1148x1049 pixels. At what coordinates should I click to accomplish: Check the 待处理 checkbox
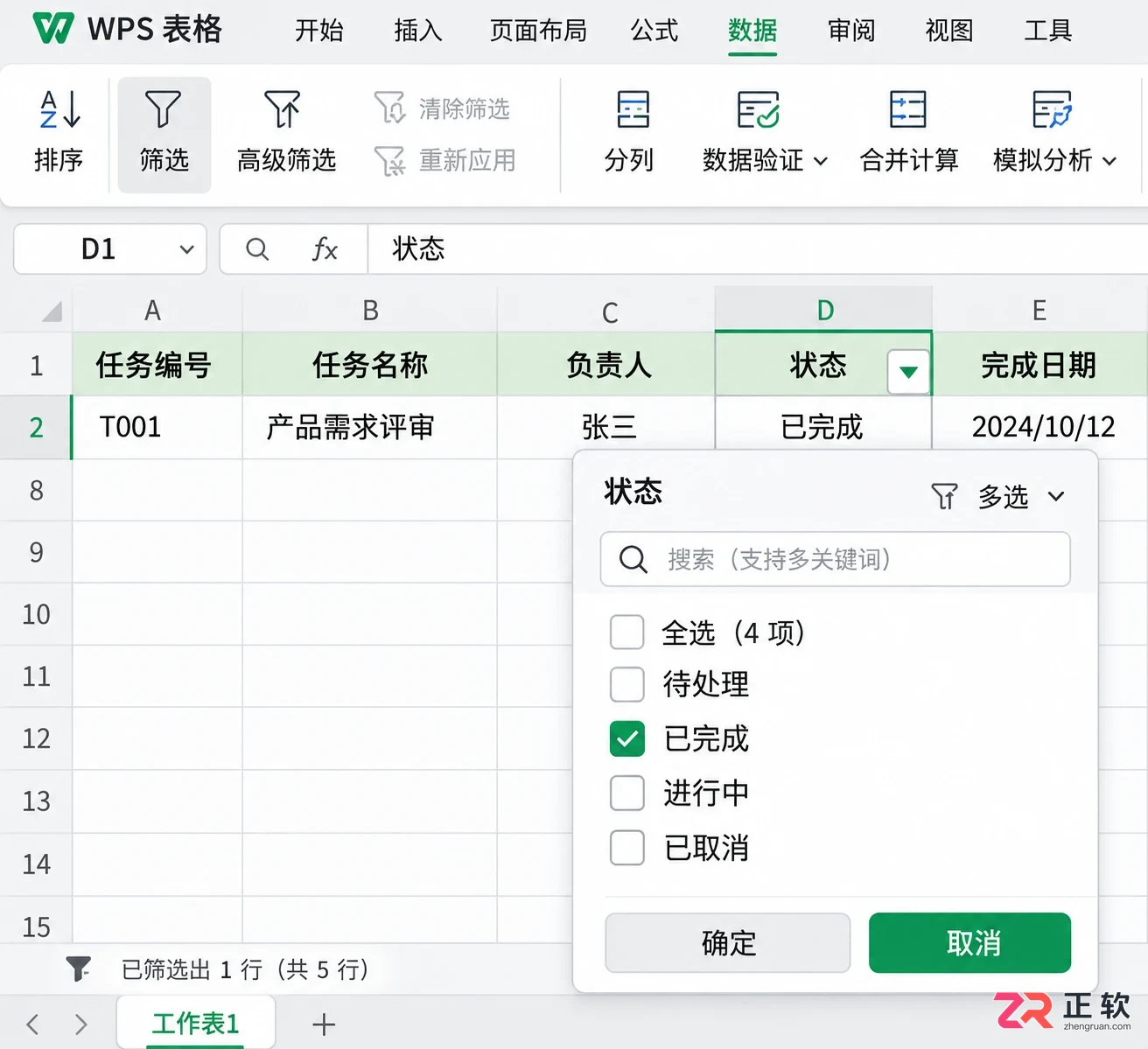click(626, 684)
